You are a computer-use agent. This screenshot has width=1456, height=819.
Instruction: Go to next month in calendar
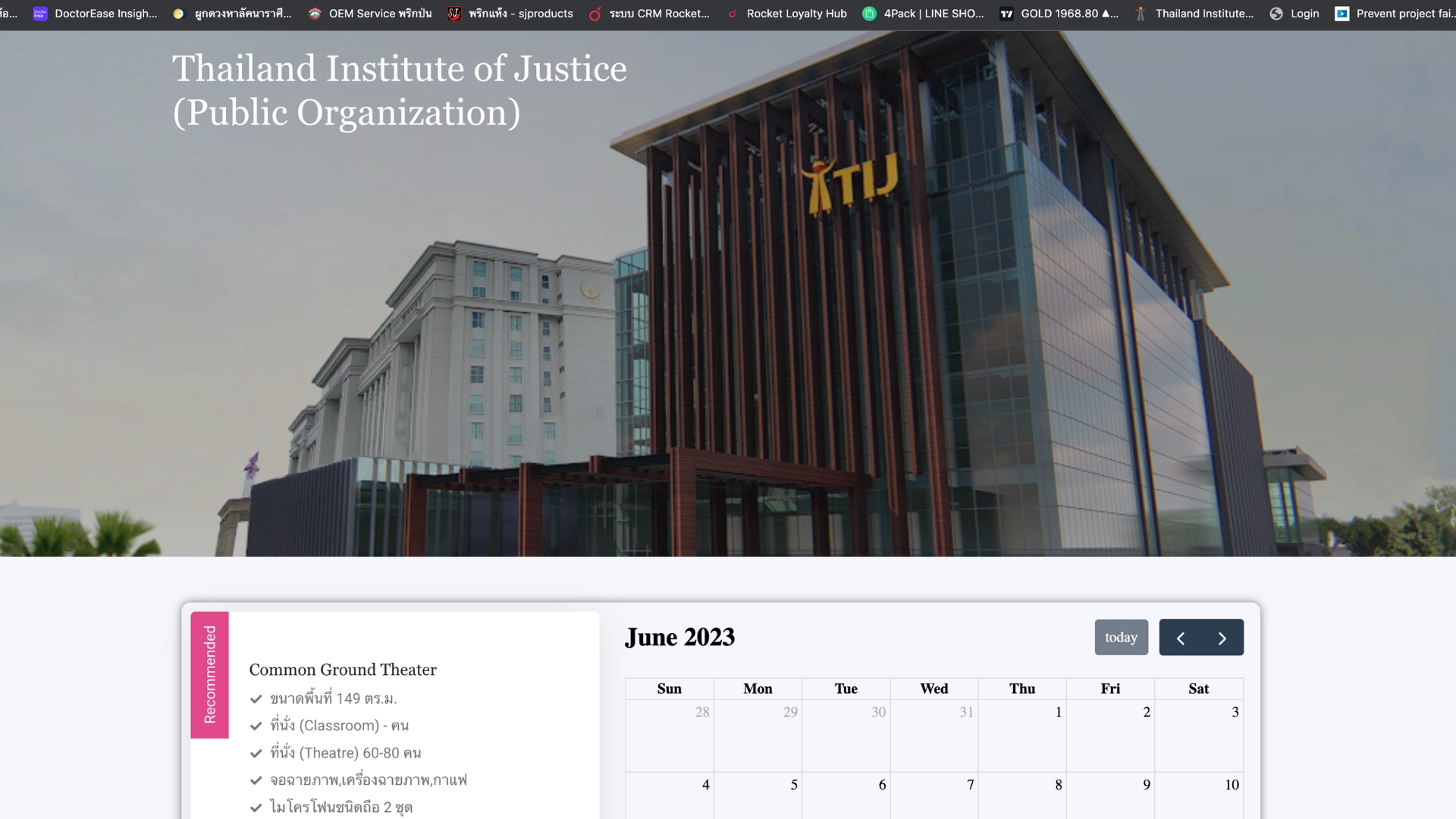point(1222,639)
